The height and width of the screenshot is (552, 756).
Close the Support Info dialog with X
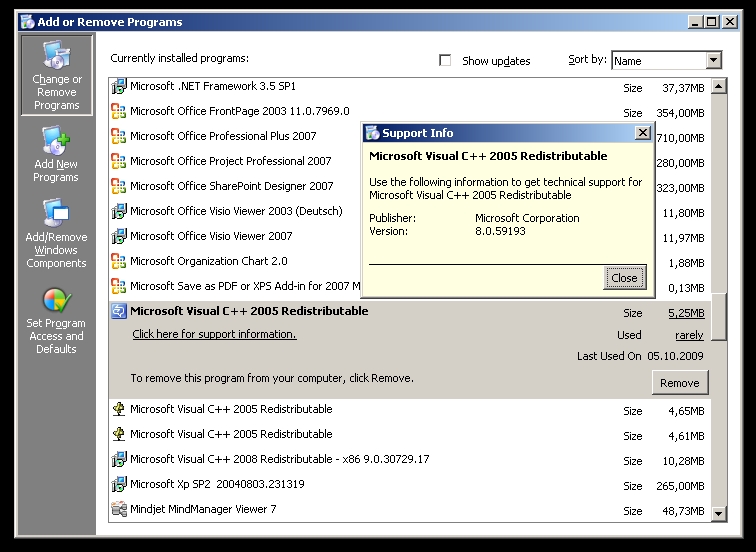pos(642,132)
